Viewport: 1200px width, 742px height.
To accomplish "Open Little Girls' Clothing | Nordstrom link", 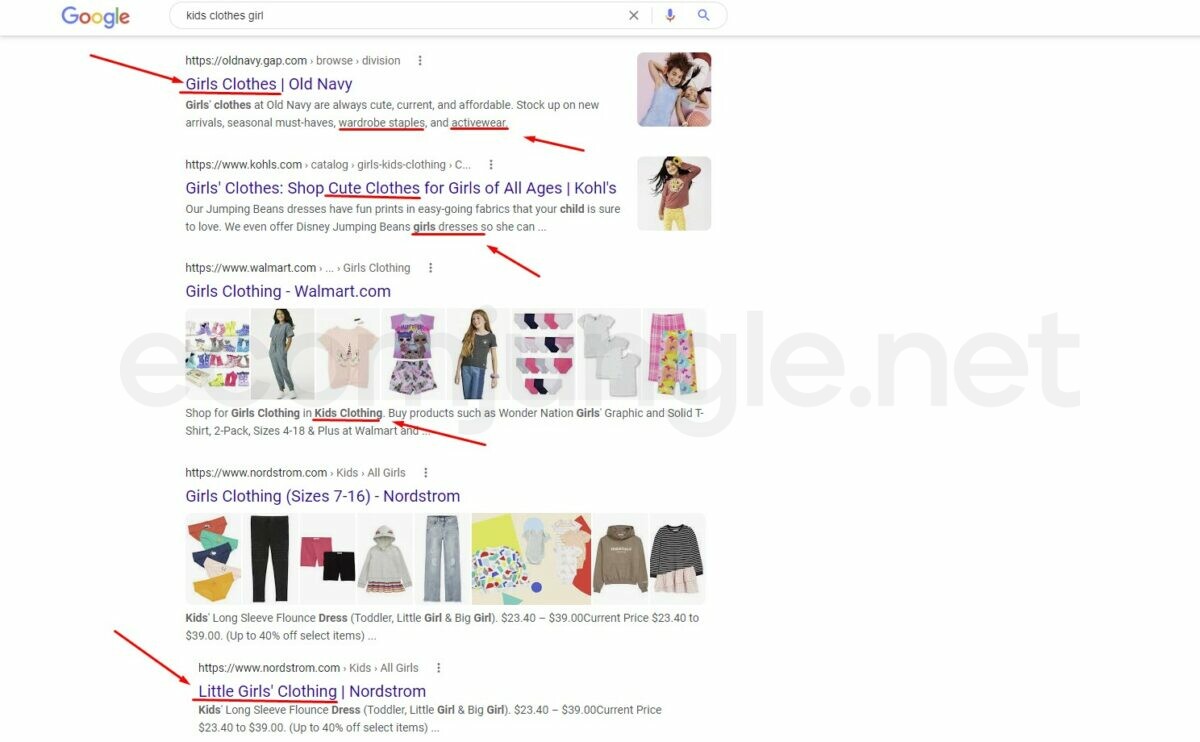I will [x=311, y=691].
